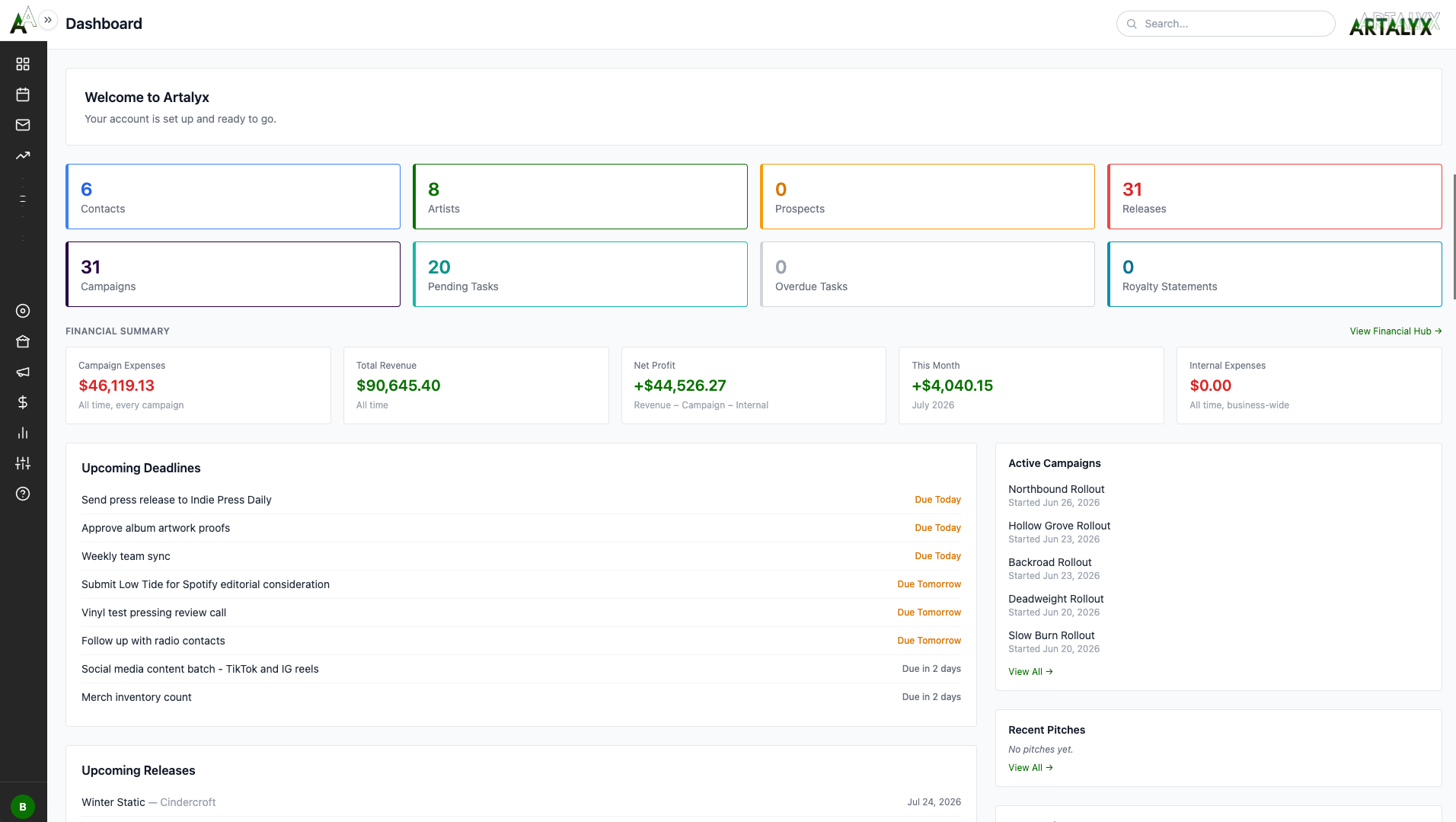Screen dimensions: 1456x822
Task: Click View All under Recent Pitches
Action: (x=1030, y=768)
